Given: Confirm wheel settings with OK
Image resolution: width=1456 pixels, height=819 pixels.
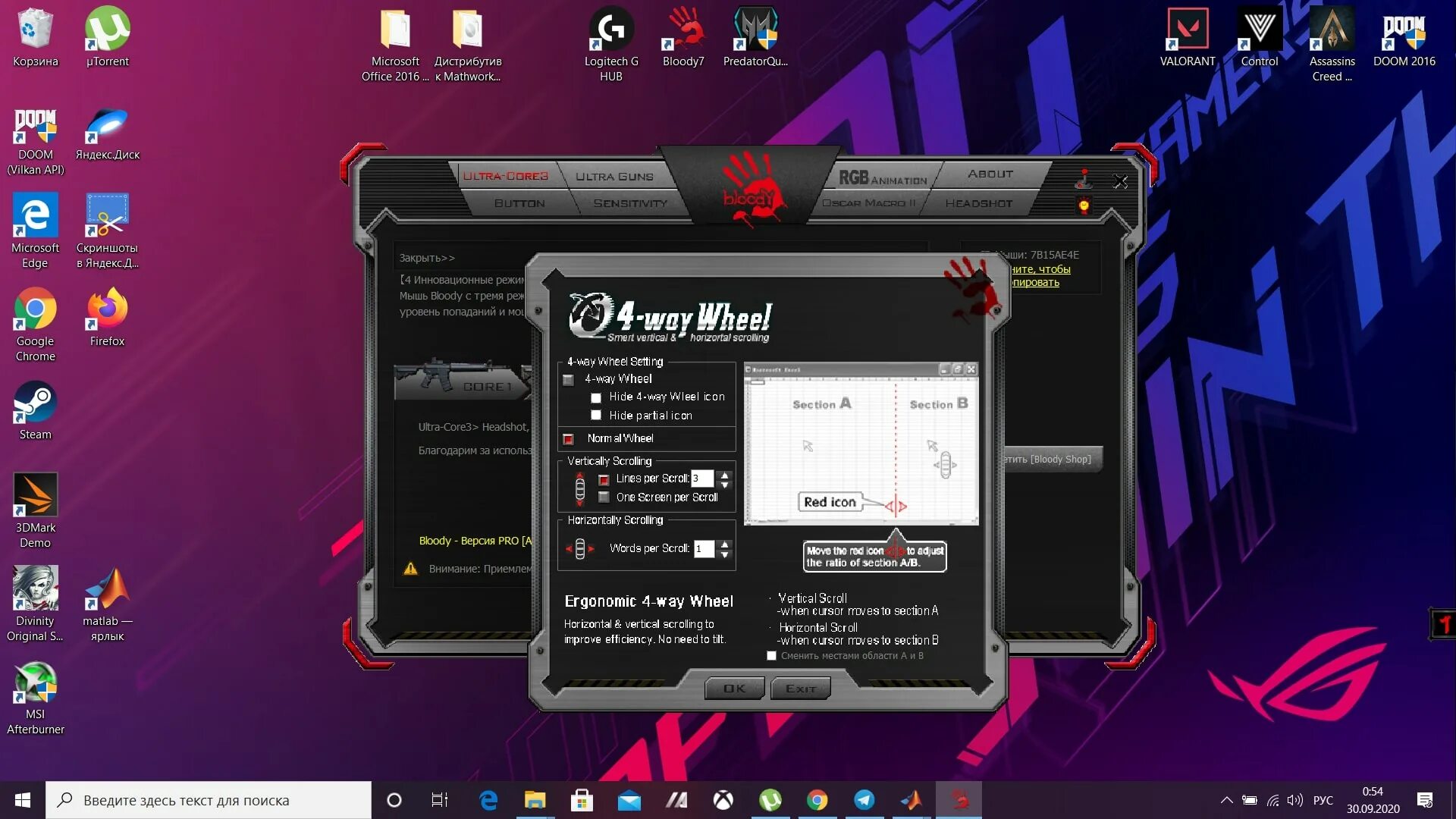Looking at the screenshot, I should click(735, 689).
